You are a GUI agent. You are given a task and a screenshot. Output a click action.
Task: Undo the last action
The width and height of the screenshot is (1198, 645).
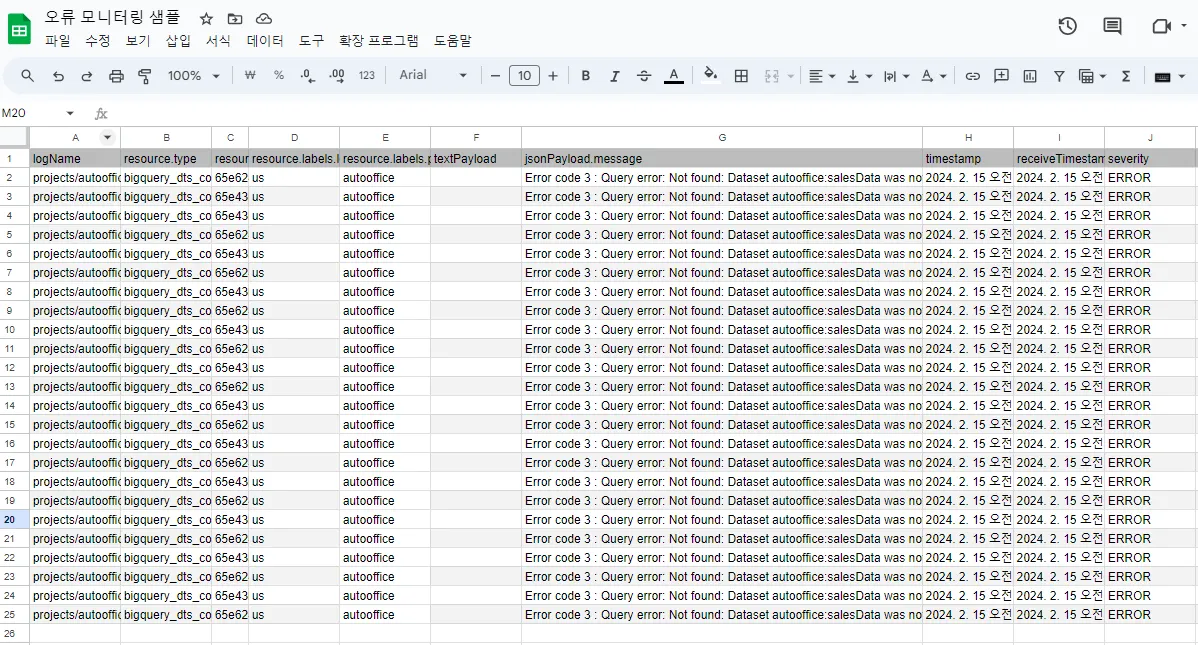58,76
